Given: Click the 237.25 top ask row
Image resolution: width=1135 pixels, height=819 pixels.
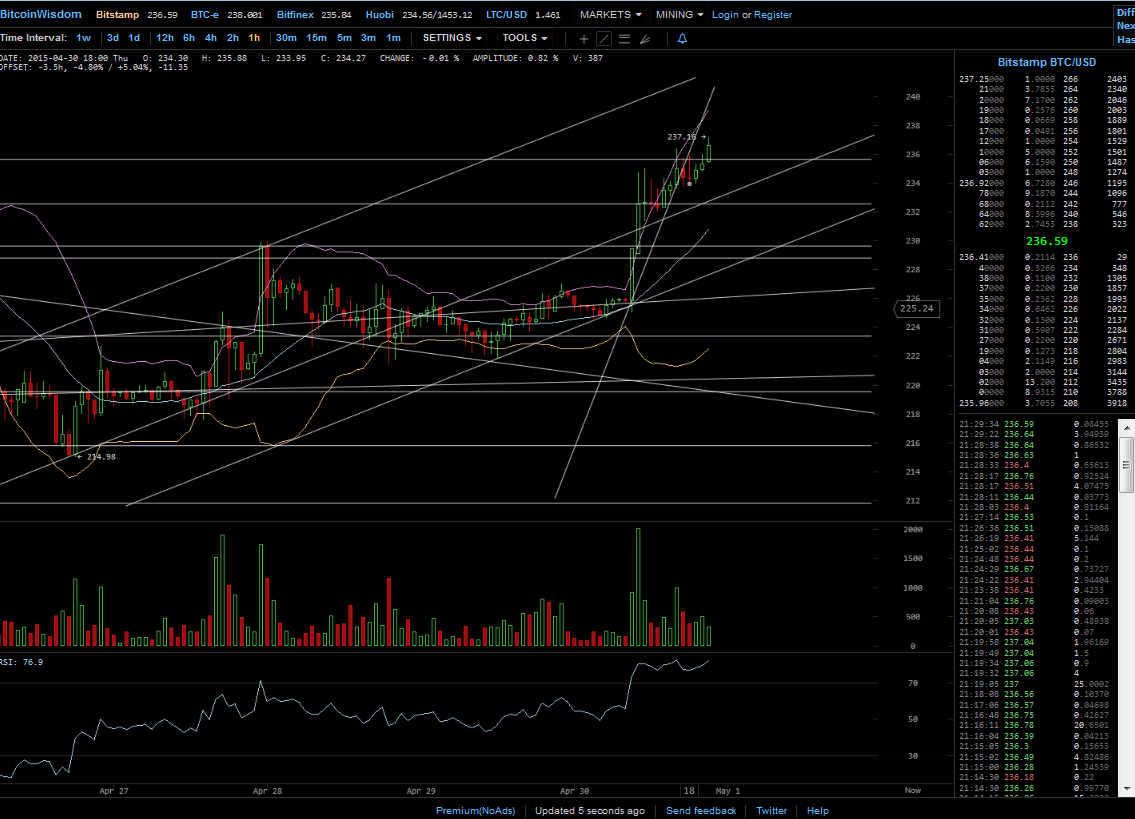Looking at the screenshot, I should pos(1043,79).
